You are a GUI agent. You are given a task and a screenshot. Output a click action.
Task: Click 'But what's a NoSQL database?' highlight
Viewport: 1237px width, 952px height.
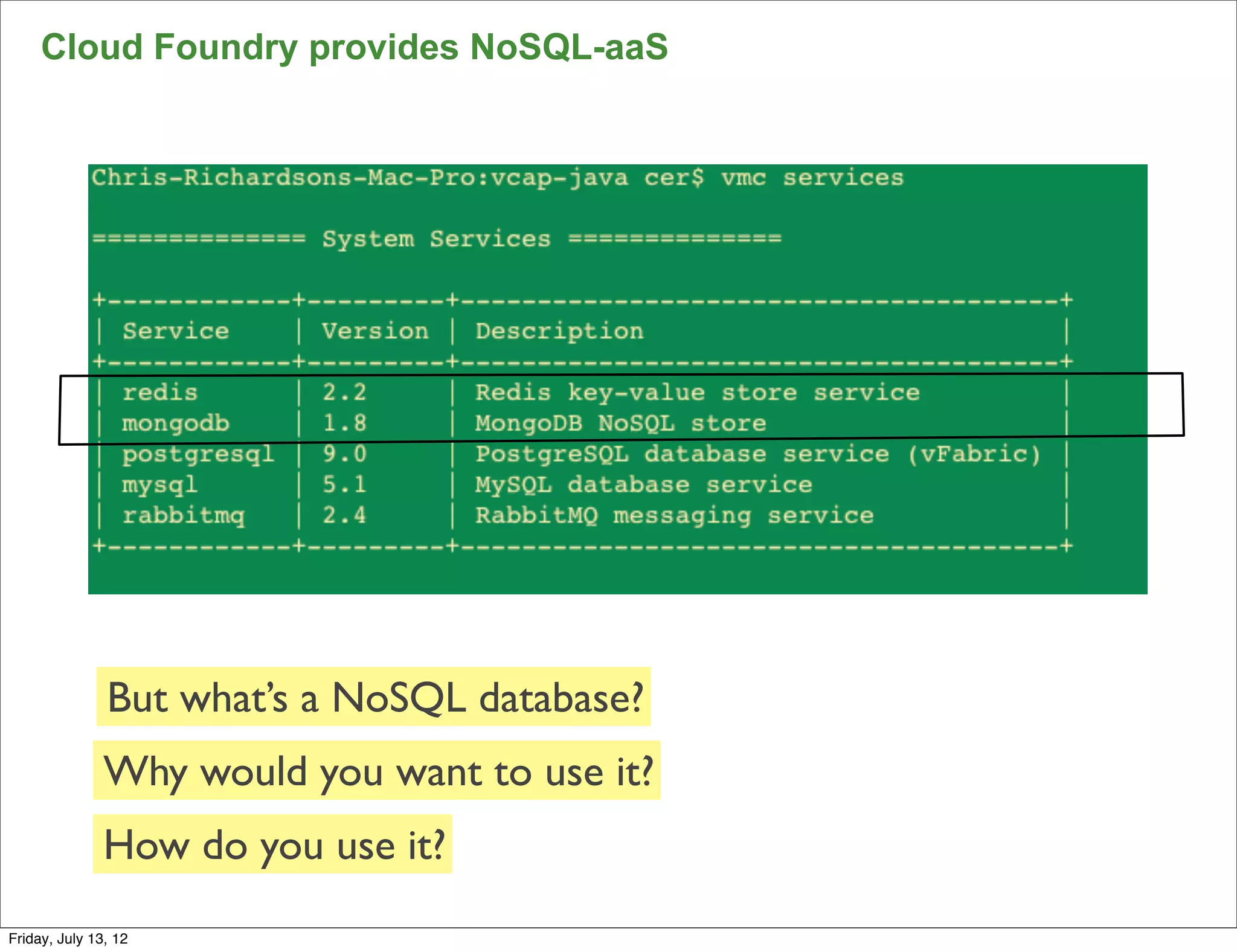374,696
